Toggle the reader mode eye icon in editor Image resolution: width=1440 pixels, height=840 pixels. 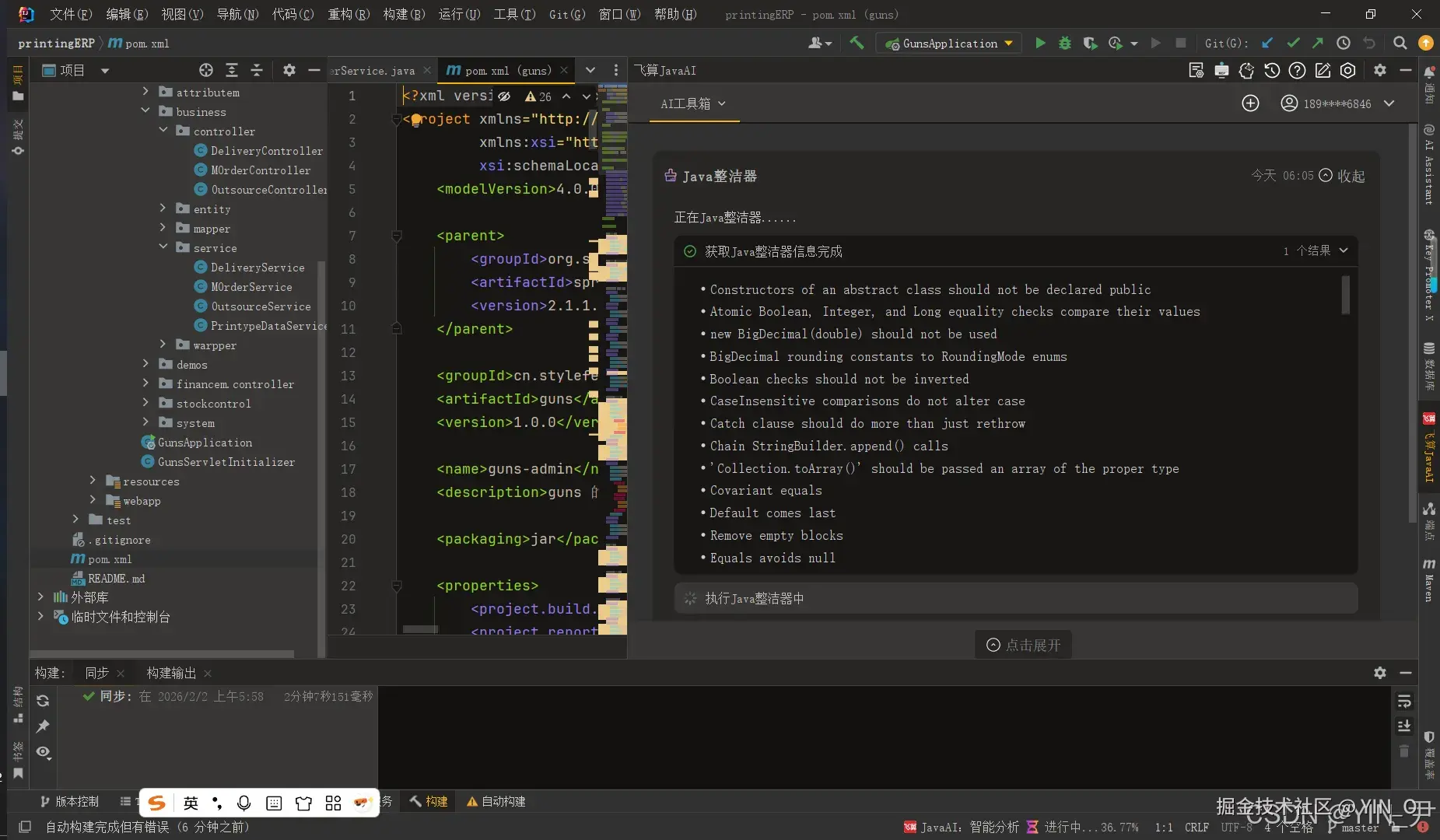pyautogui.click(x=504, y=96)
